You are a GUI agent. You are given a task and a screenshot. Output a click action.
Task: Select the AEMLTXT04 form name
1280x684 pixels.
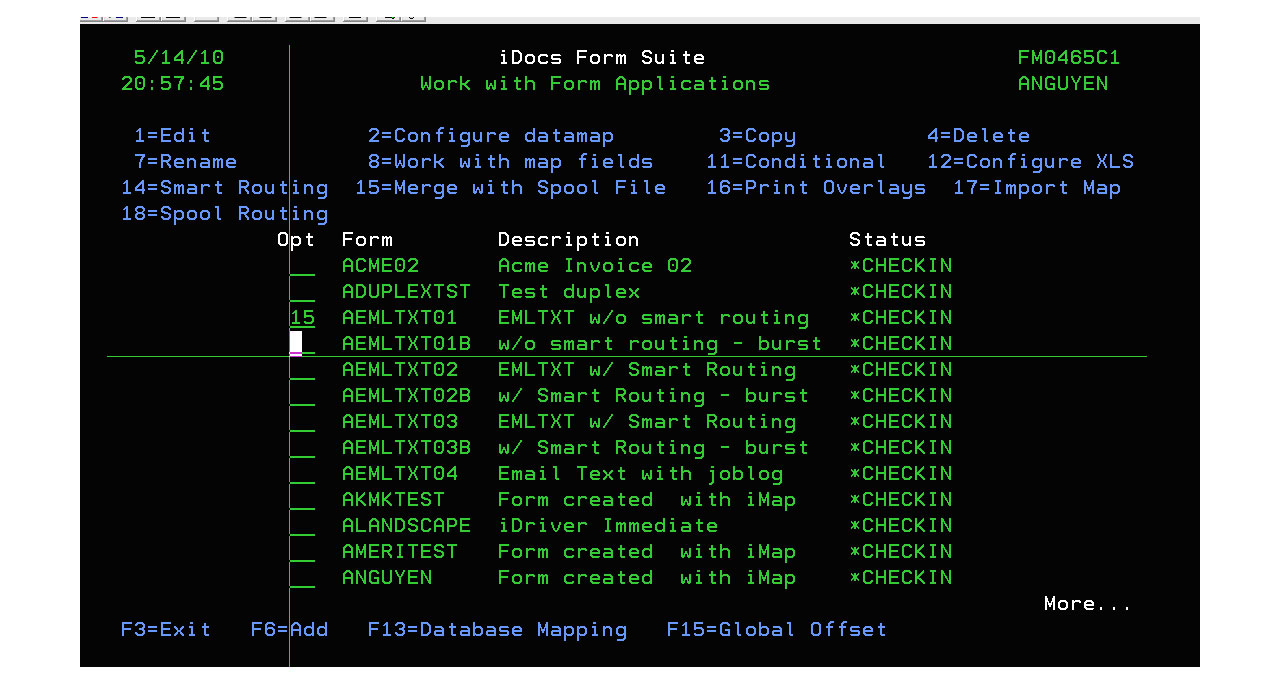click(400, 474)
